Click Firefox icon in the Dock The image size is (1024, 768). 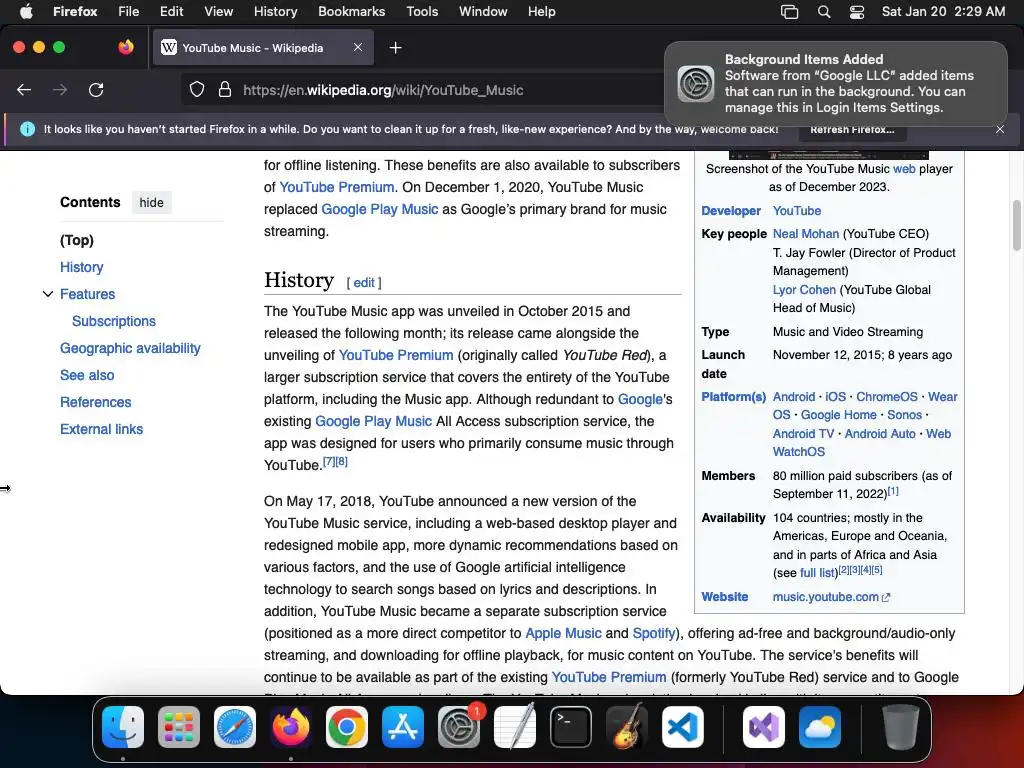(x=291, y=727)
